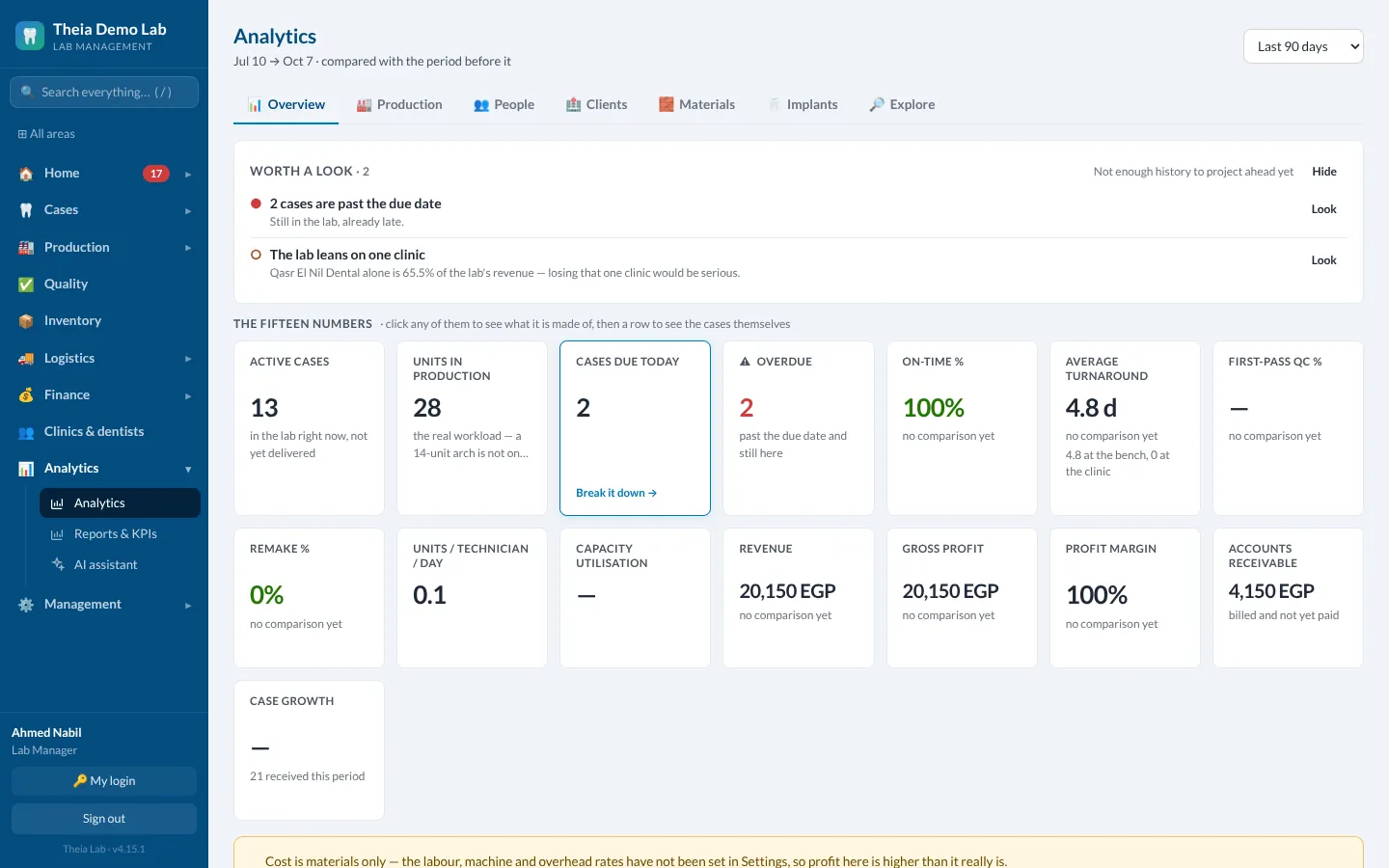Click the Cases tooth icon in sidebar
The image size is (1389, 868).
(26, 210)
